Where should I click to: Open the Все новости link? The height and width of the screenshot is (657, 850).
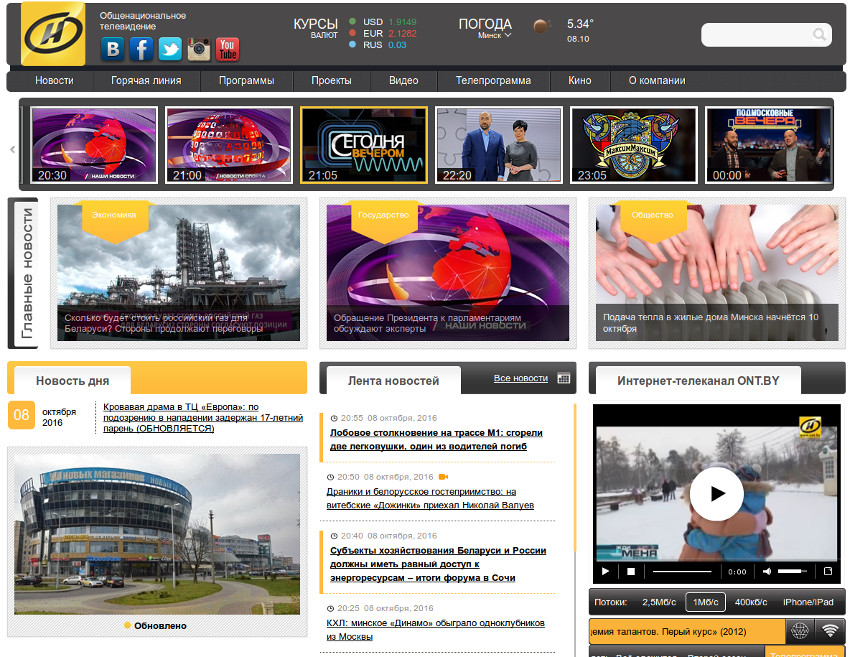pos(521,379)
